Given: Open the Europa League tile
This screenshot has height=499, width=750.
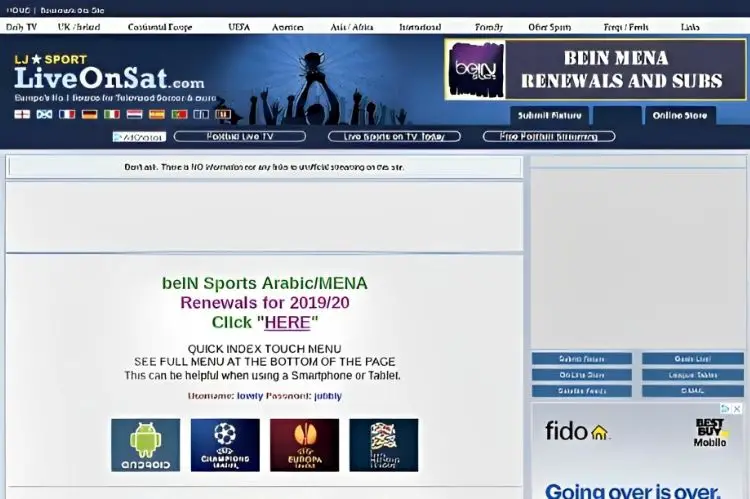Looking at the screenshot, I should [305, 445].
